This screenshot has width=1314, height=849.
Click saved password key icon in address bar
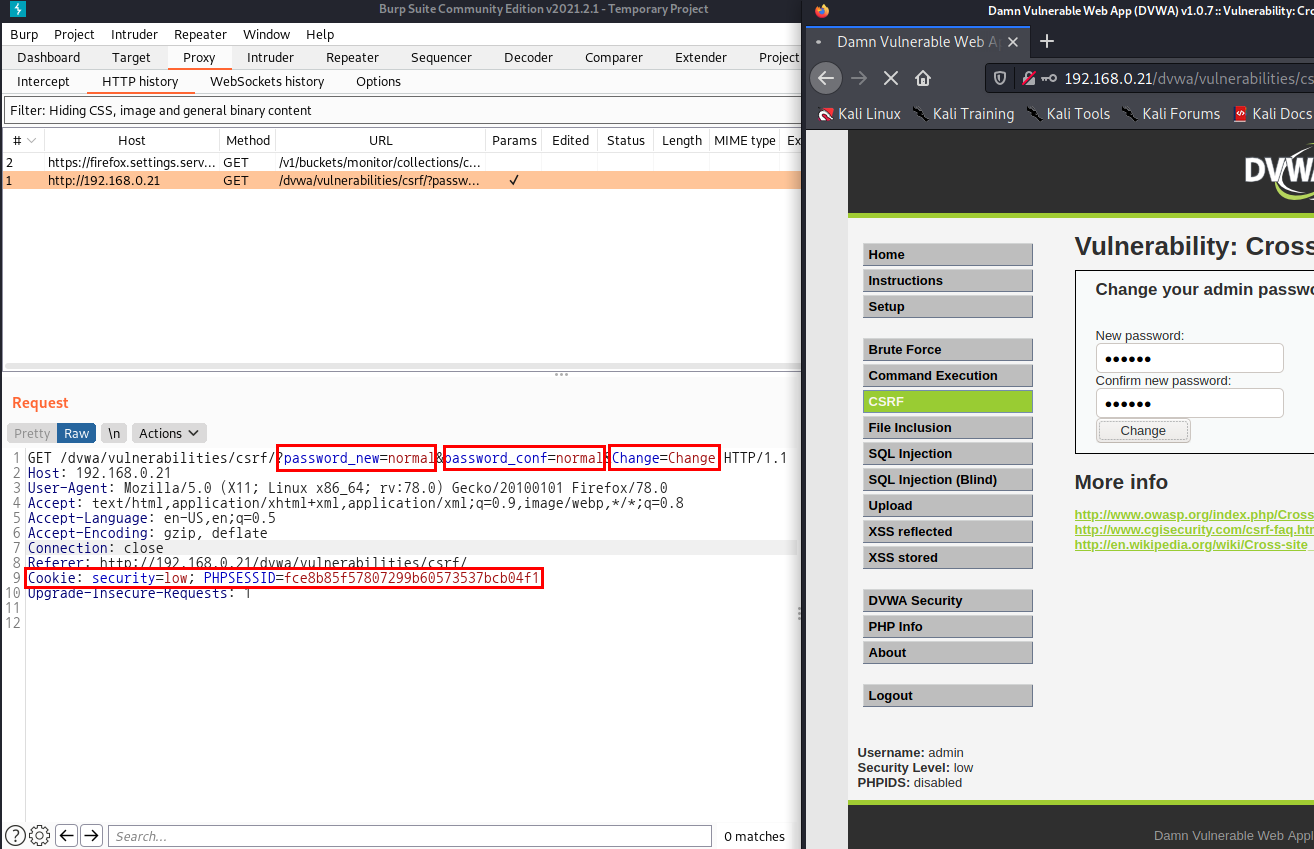pos(1048,78)
